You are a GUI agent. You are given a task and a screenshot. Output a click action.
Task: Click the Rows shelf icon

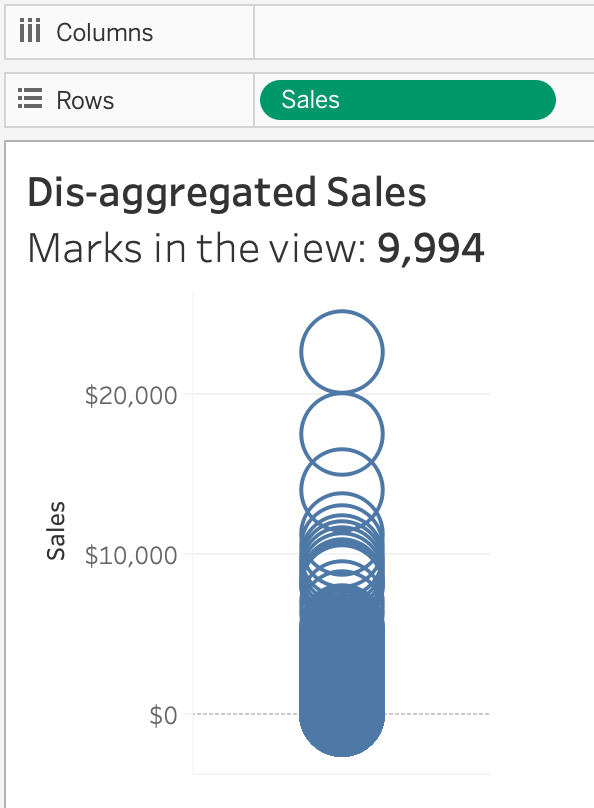(30, 99)
